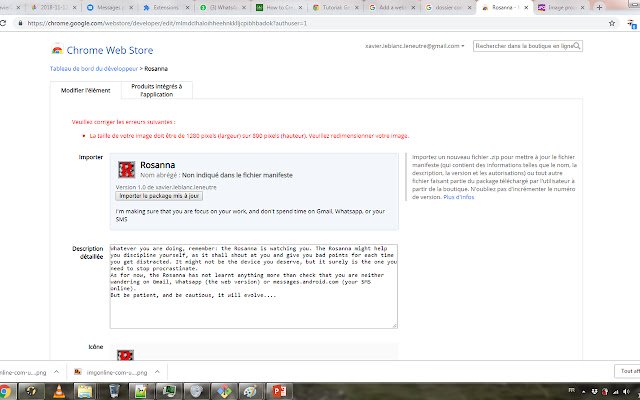Open the Plus d'infos link
The height and width of the screenshot is (400, 640).
[459, 197]
